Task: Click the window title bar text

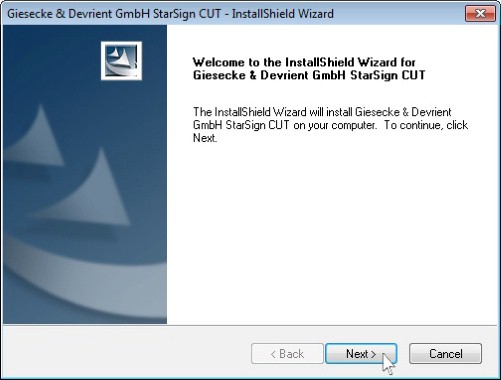Action: pyautogui.click(x=170, y=14)
